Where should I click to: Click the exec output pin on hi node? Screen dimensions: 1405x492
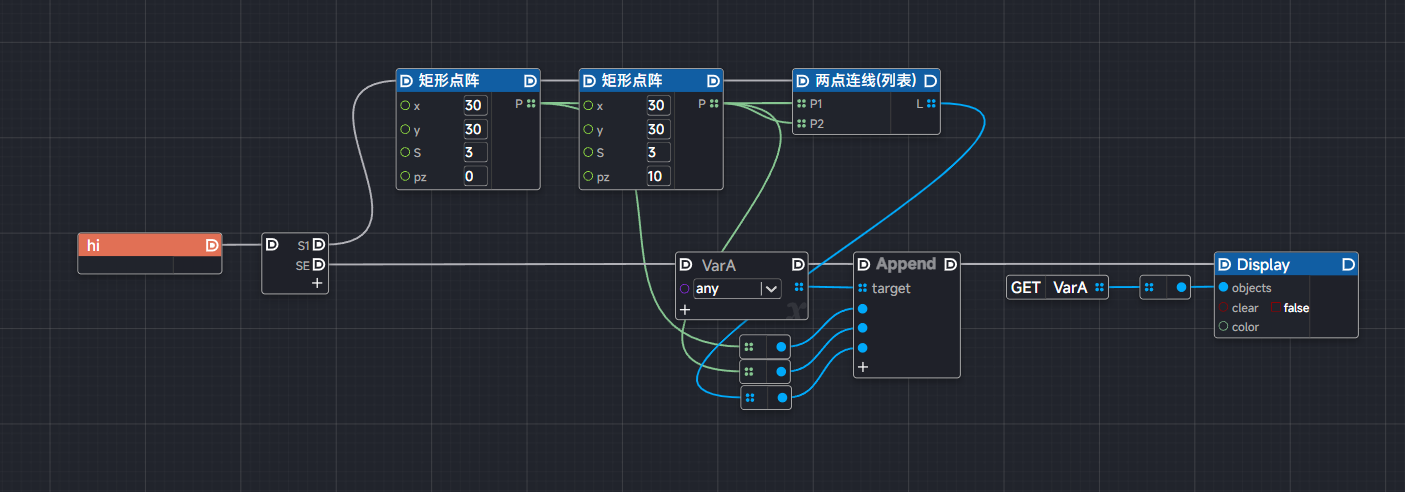click(x=212, y=245)
